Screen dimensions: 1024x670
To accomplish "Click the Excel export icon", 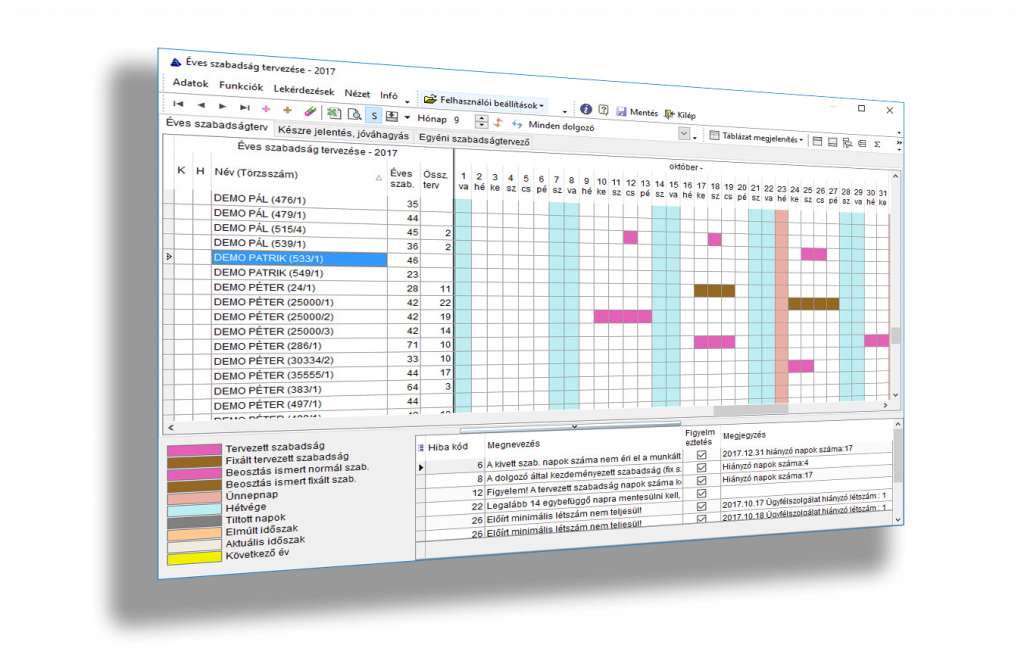I will (x=334, y=111).
